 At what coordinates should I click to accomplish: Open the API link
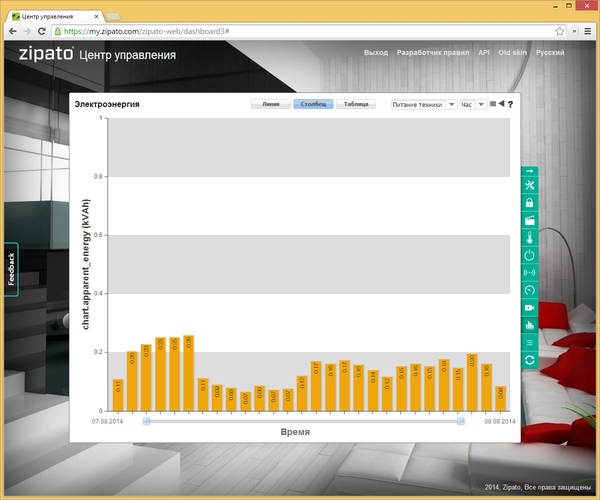(484, 53)
